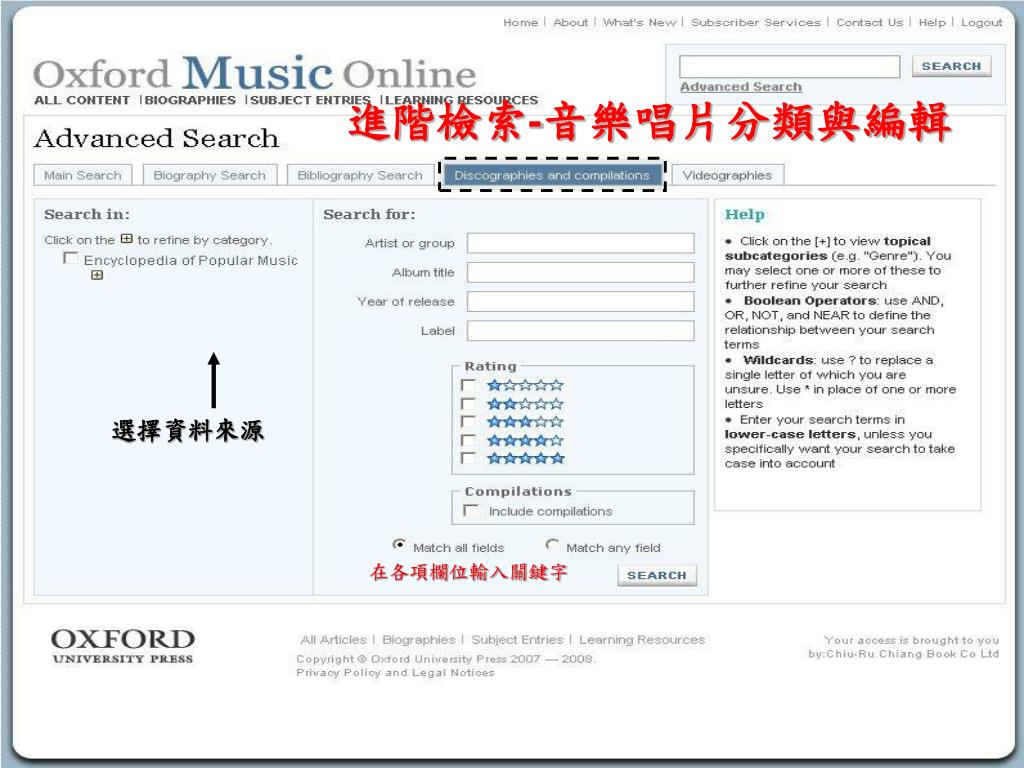Check the three-star rating box
This screenshot has width=1024, height=768.
[468, 422]
